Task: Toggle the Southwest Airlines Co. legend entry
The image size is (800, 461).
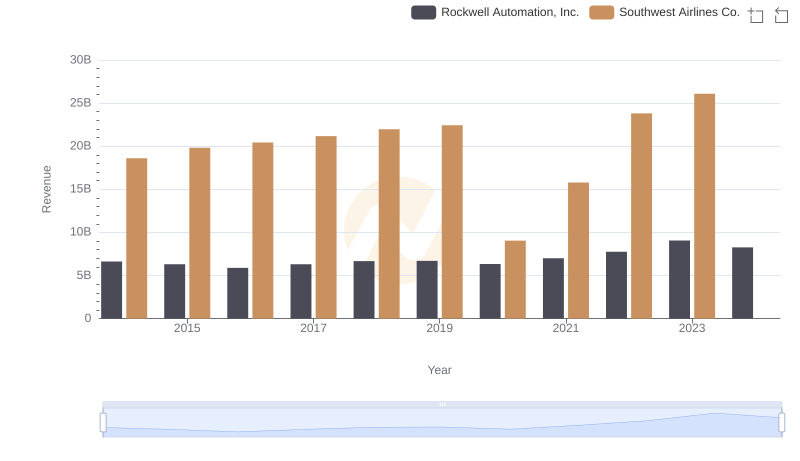Action: 664,12
